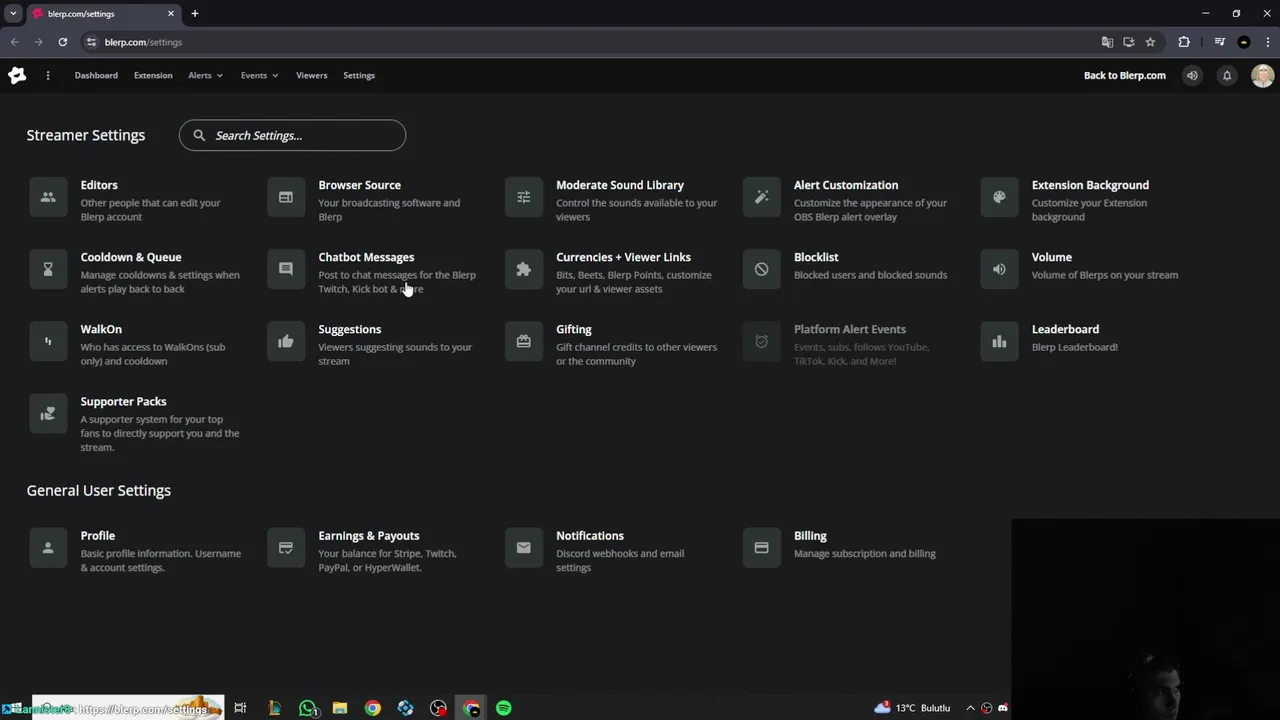Click the Profile person icon
Viewport: 1280px width, 720px height.
48,548
